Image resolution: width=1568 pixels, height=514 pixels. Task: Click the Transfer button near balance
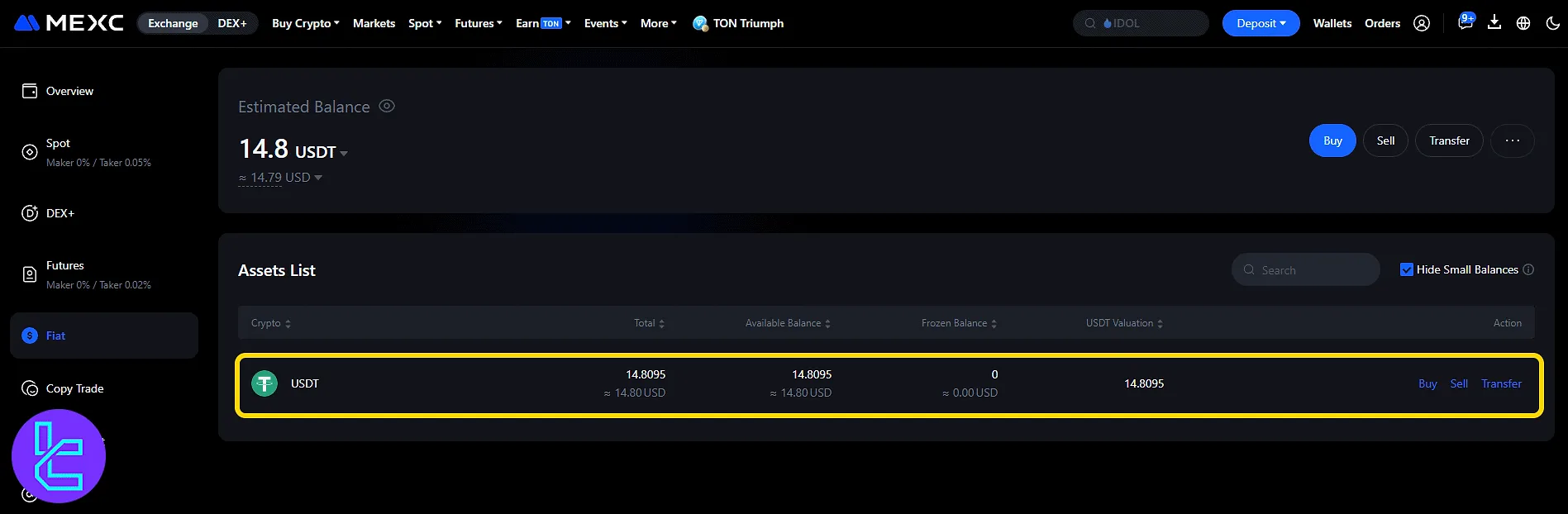pyautogui.click(x=1450, y=140)
